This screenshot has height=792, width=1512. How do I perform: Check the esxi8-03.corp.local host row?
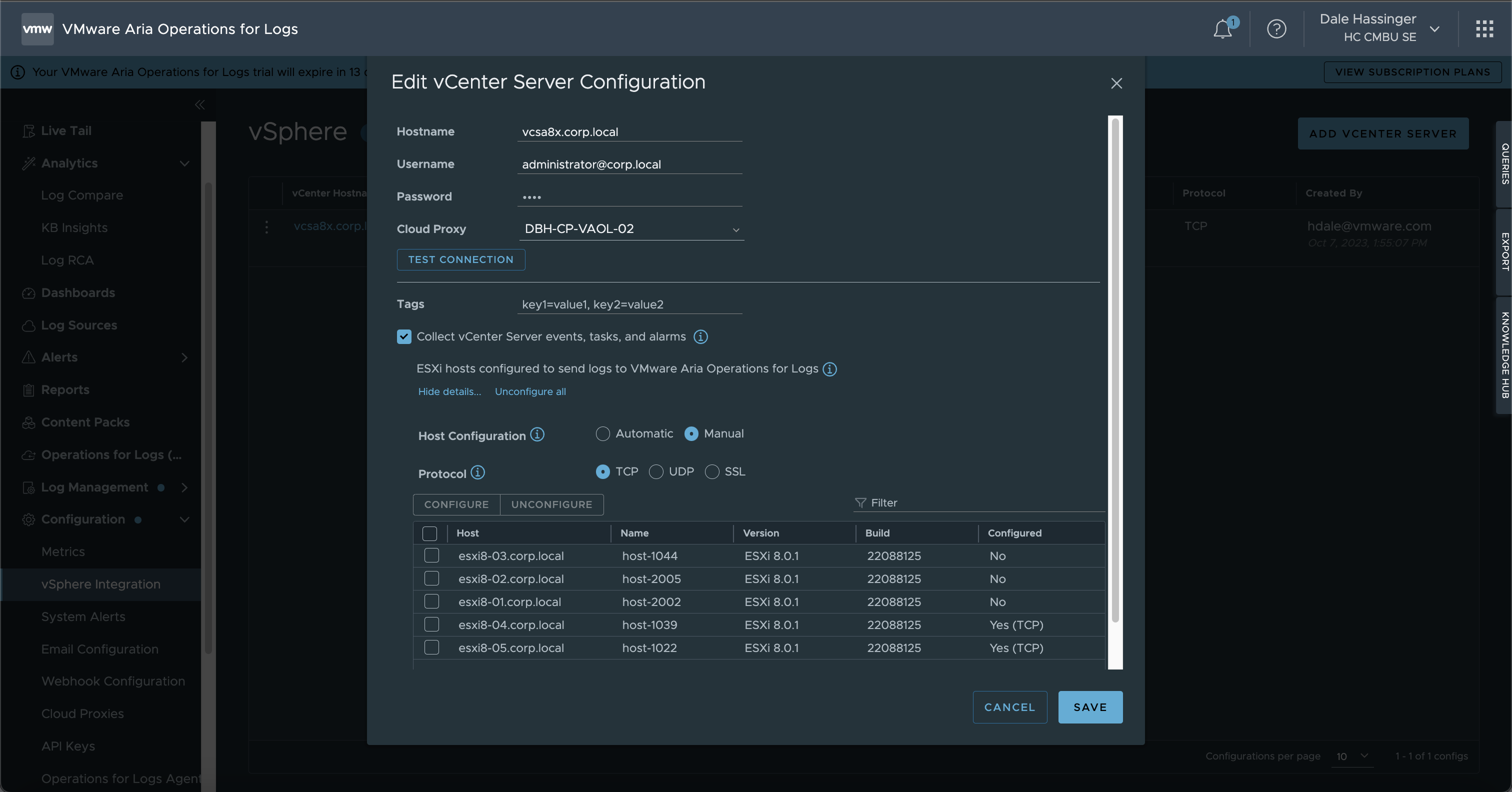(x=431, y=555)
